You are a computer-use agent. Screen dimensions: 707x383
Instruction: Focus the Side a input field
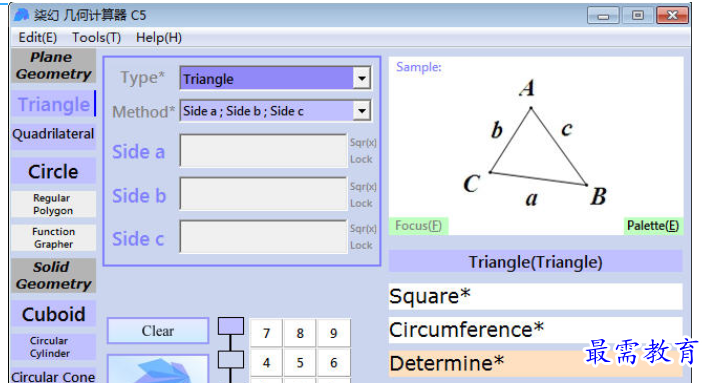(263, 151)
